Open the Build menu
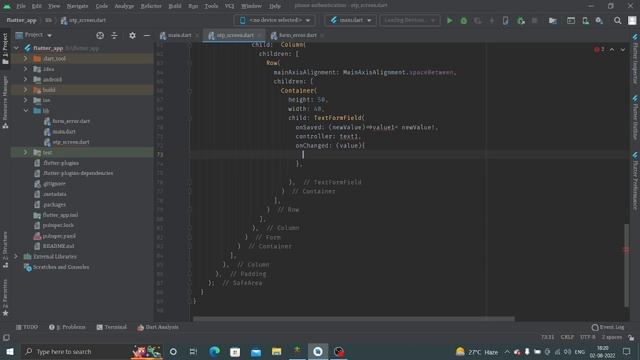Screen dimensions: 640x360 [x=175, y=6]
